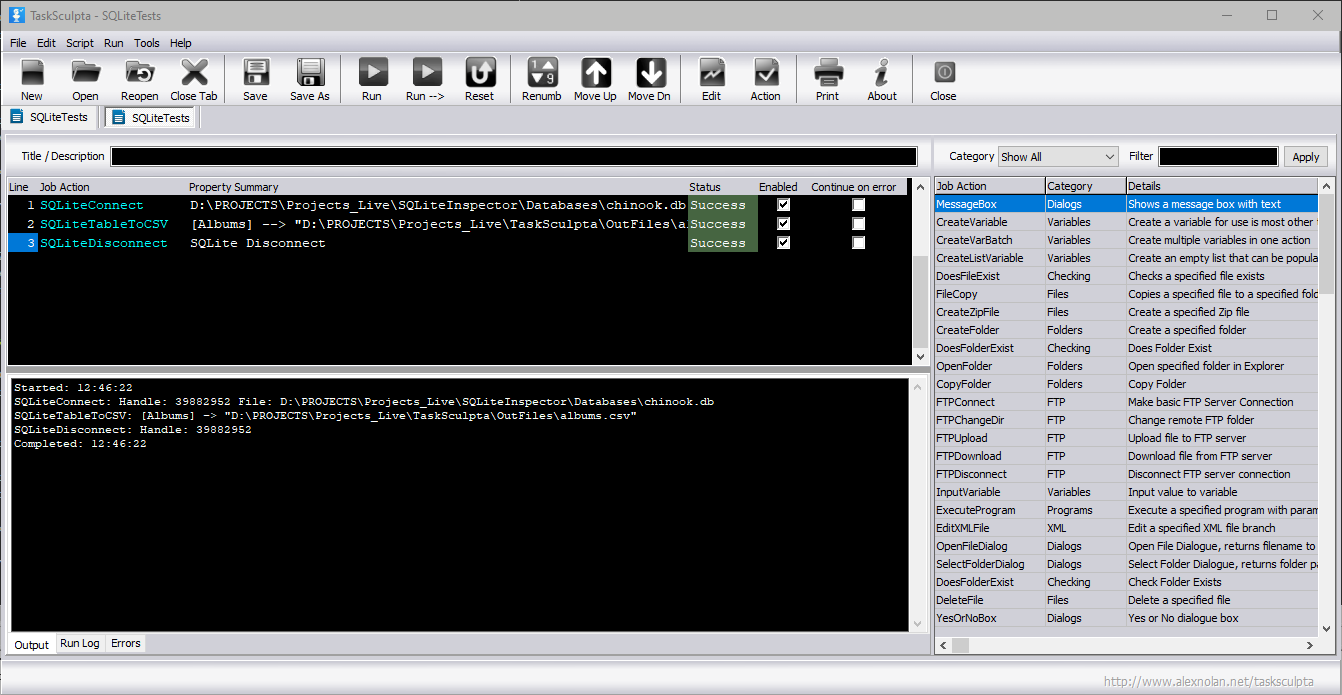This screenshot has height=695, width=1342.
Task: Open the Script menu
Action: tap(80, 43)
